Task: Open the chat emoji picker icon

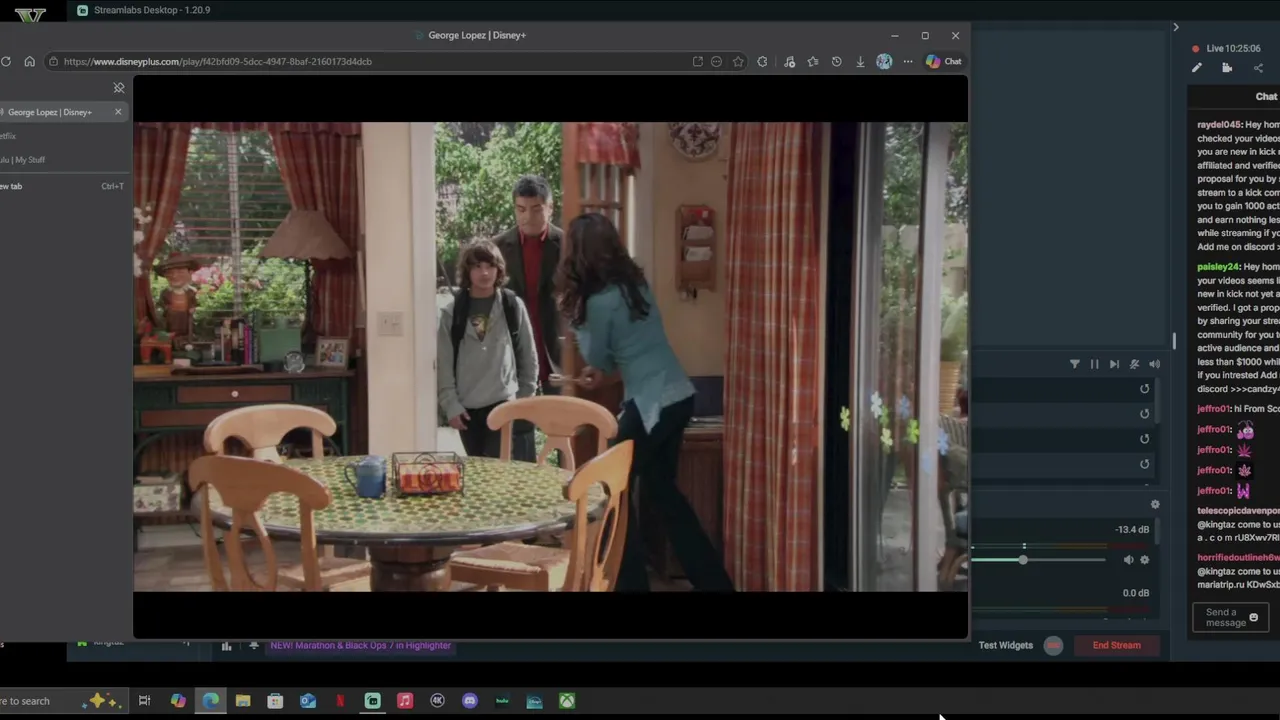Action: tap(1254, 618)
